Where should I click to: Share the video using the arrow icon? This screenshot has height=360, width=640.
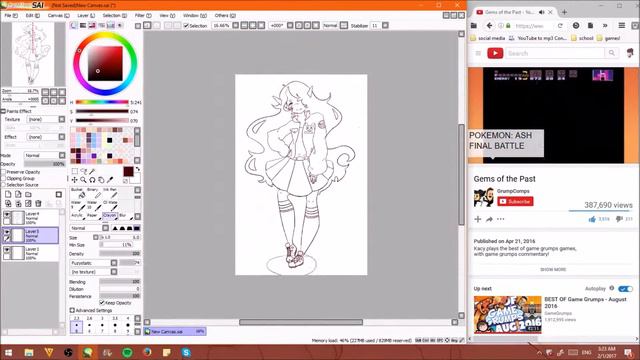(x=489, y=219)
